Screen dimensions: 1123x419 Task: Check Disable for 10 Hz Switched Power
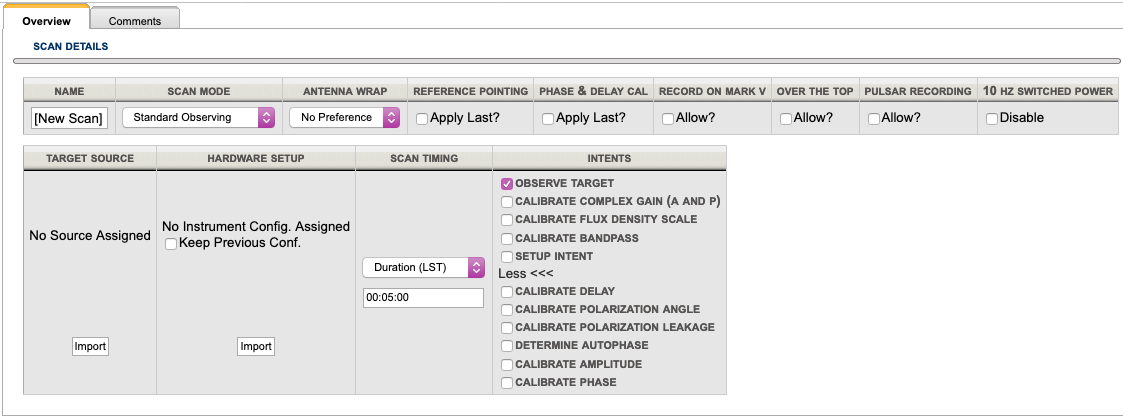[991, 119]
